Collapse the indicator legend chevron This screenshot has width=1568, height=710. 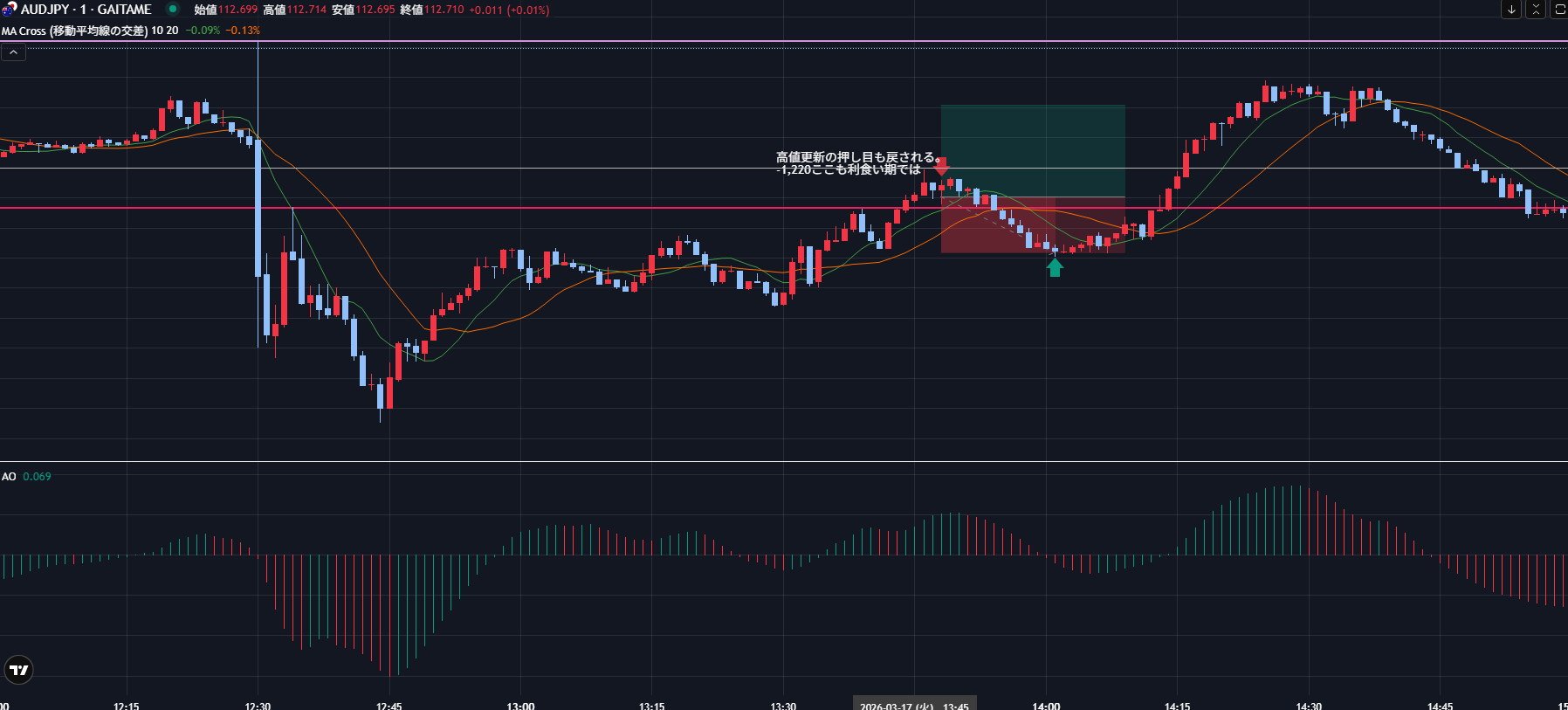pyautogui.click(x=13, y=52)
